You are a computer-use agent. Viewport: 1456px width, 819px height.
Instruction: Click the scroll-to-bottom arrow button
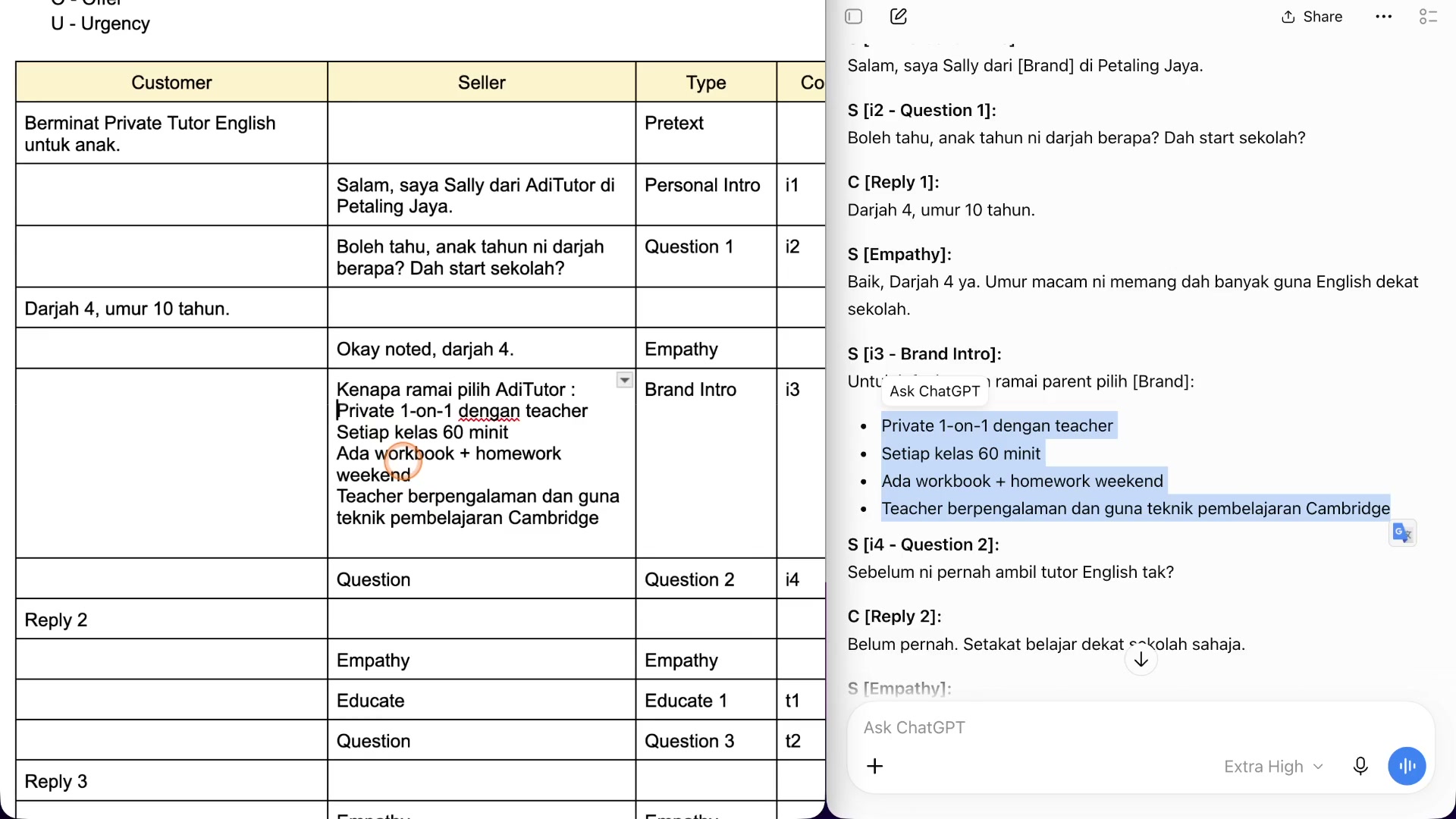(1141, 660)
